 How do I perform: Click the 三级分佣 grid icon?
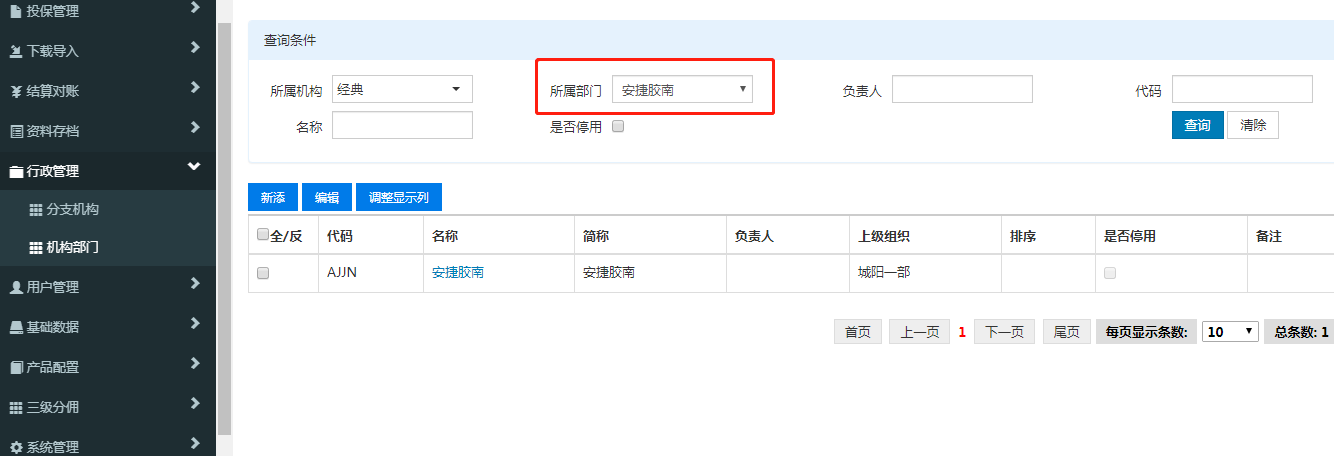pyautogui.click(x=15, y=407)
